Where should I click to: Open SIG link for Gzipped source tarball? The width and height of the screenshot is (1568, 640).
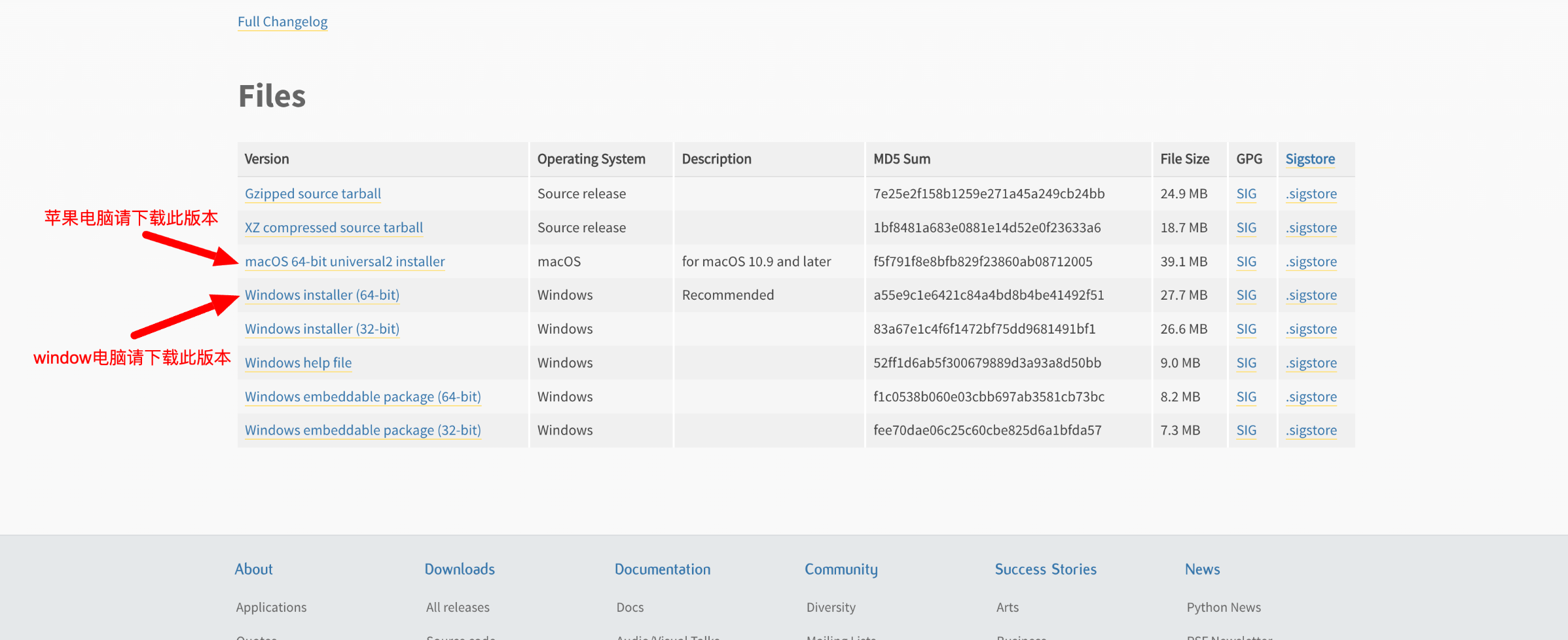1246,194
